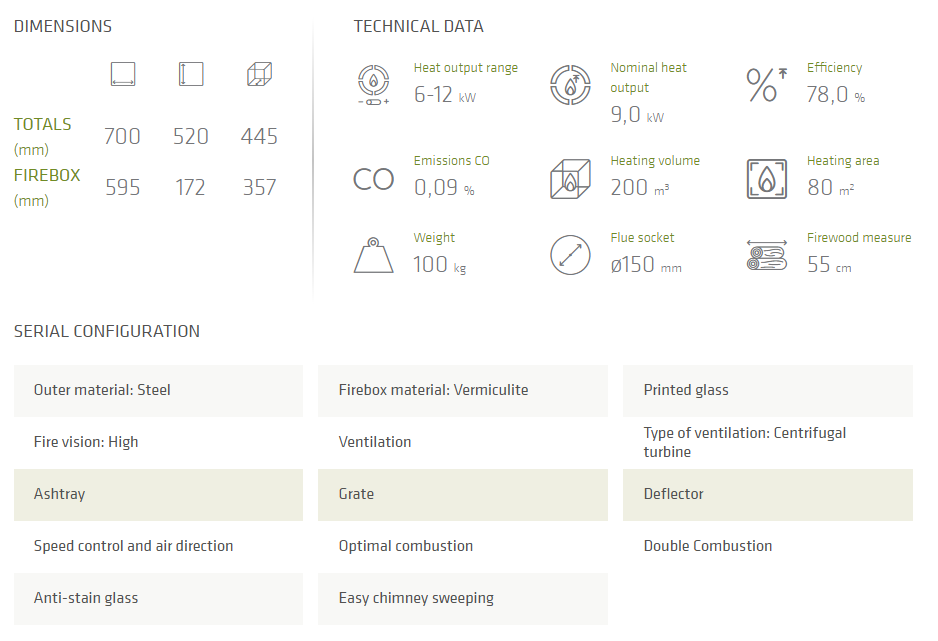This screenshot has height=641, width=938.
Task: Select the Deflector configuration cell
Action: 767,494
